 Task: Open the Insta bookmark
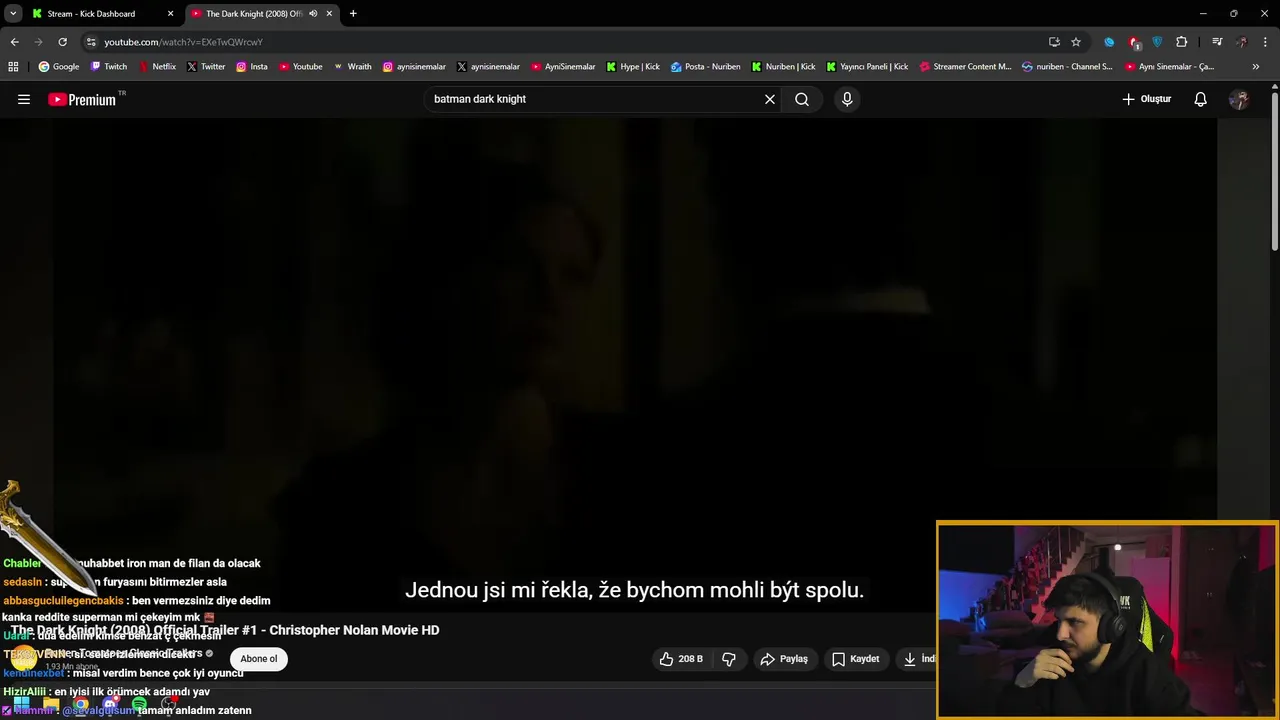tap(252, 67)
